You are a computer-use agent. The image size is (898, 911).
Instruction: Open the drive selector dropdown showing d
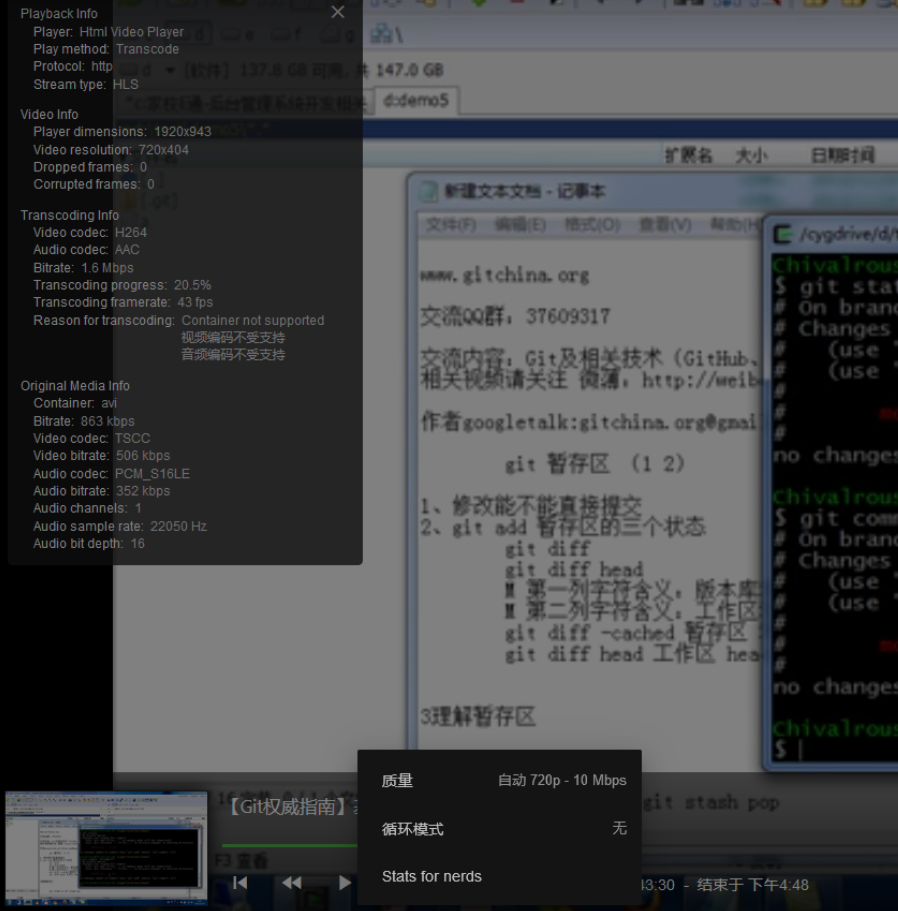coord(170,69)
